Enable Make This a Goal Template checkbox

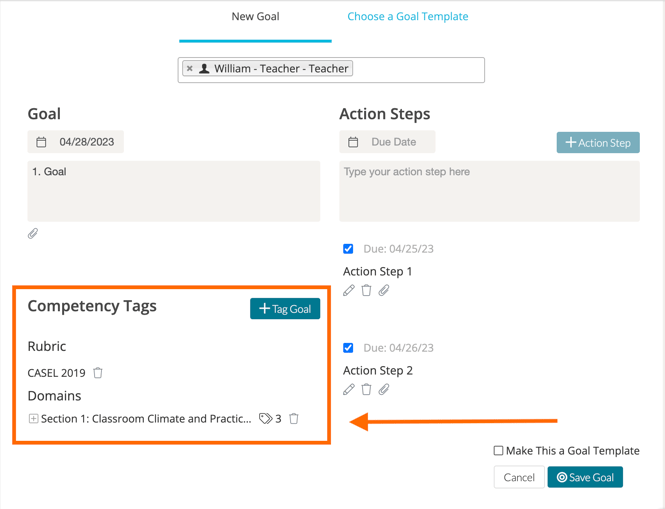click(498, 451)
